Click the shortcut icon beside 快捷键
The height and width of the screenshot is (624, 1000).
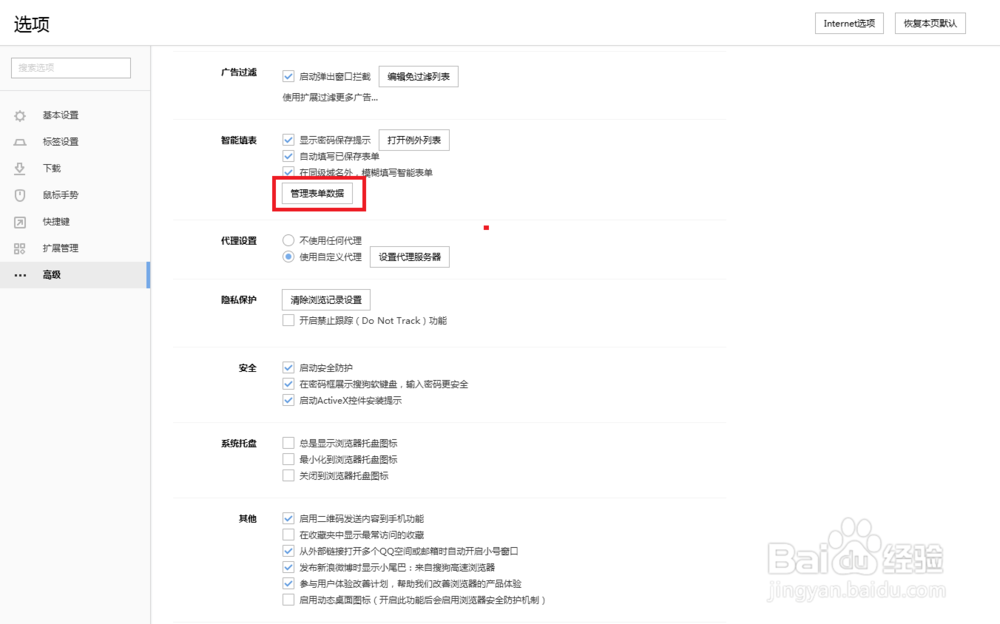click(19, 221)
